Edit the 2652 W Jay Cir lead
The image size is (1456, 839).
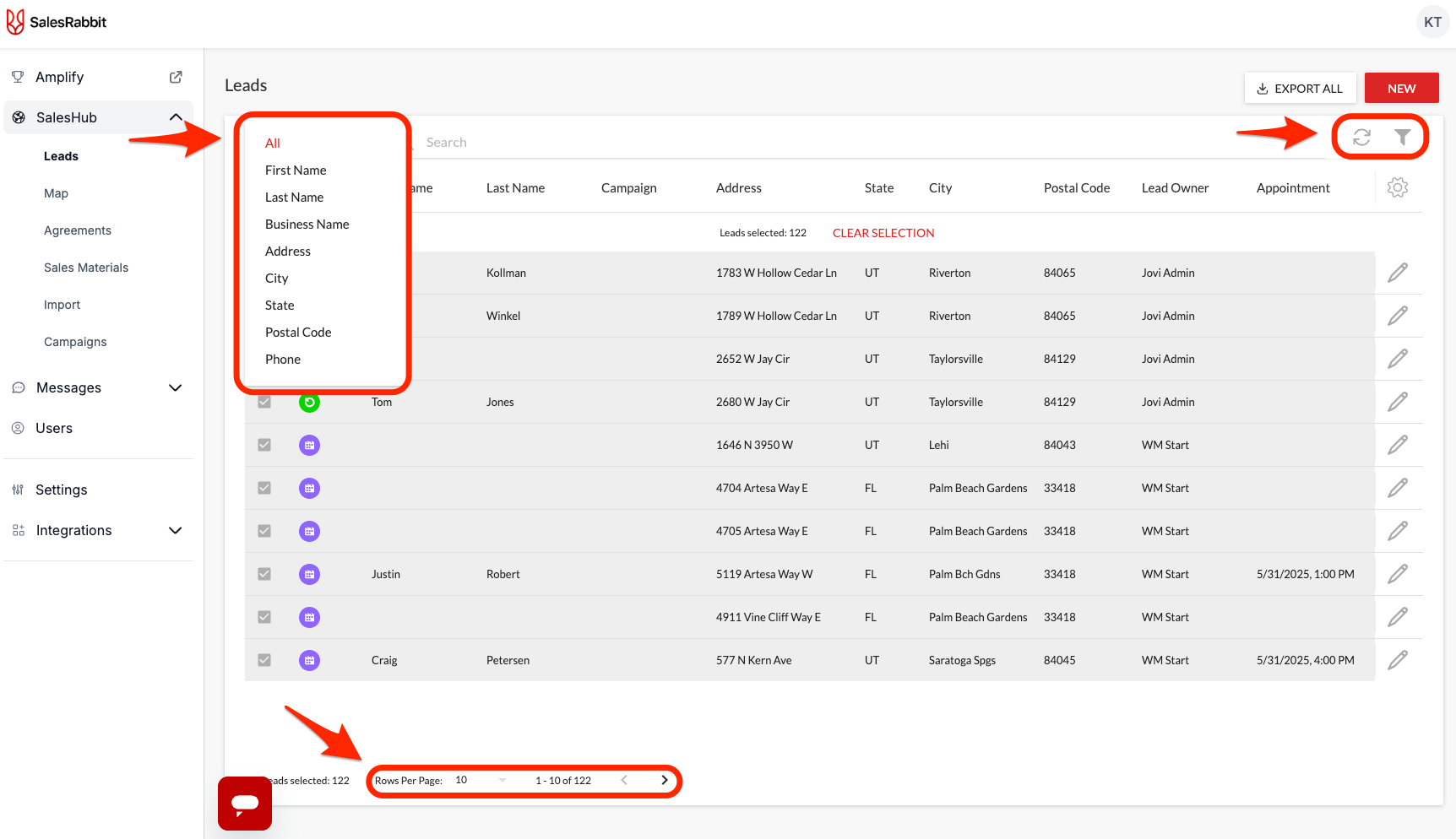(x=1398, y=359)
